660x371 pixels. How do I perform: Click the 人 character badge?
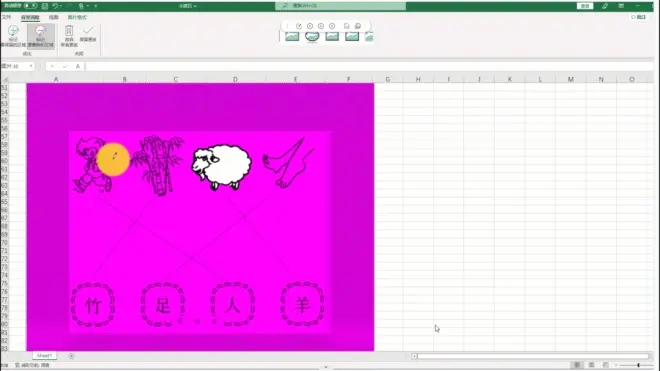pos(232,305)
